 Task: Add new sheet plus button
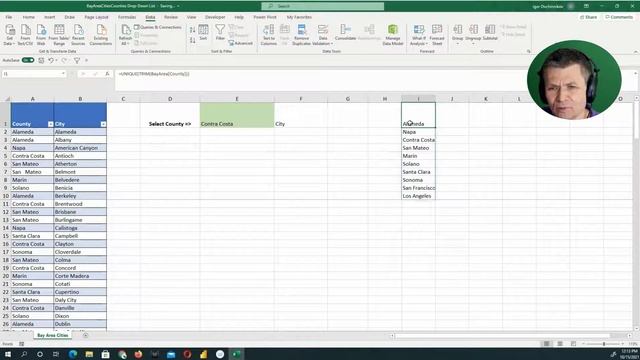85,335
